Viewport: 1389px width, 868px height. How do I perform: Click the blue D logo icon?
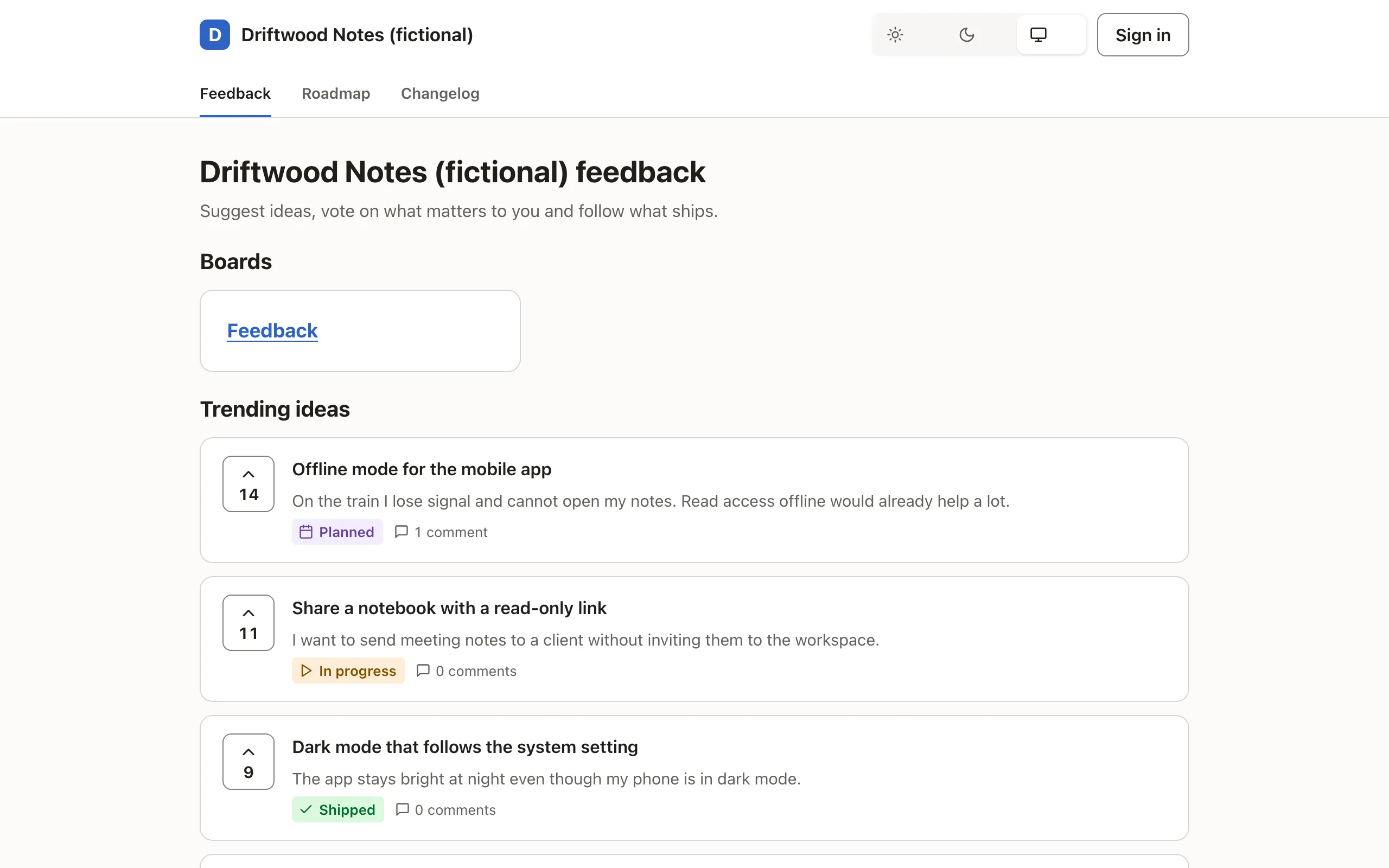[215, 35]
